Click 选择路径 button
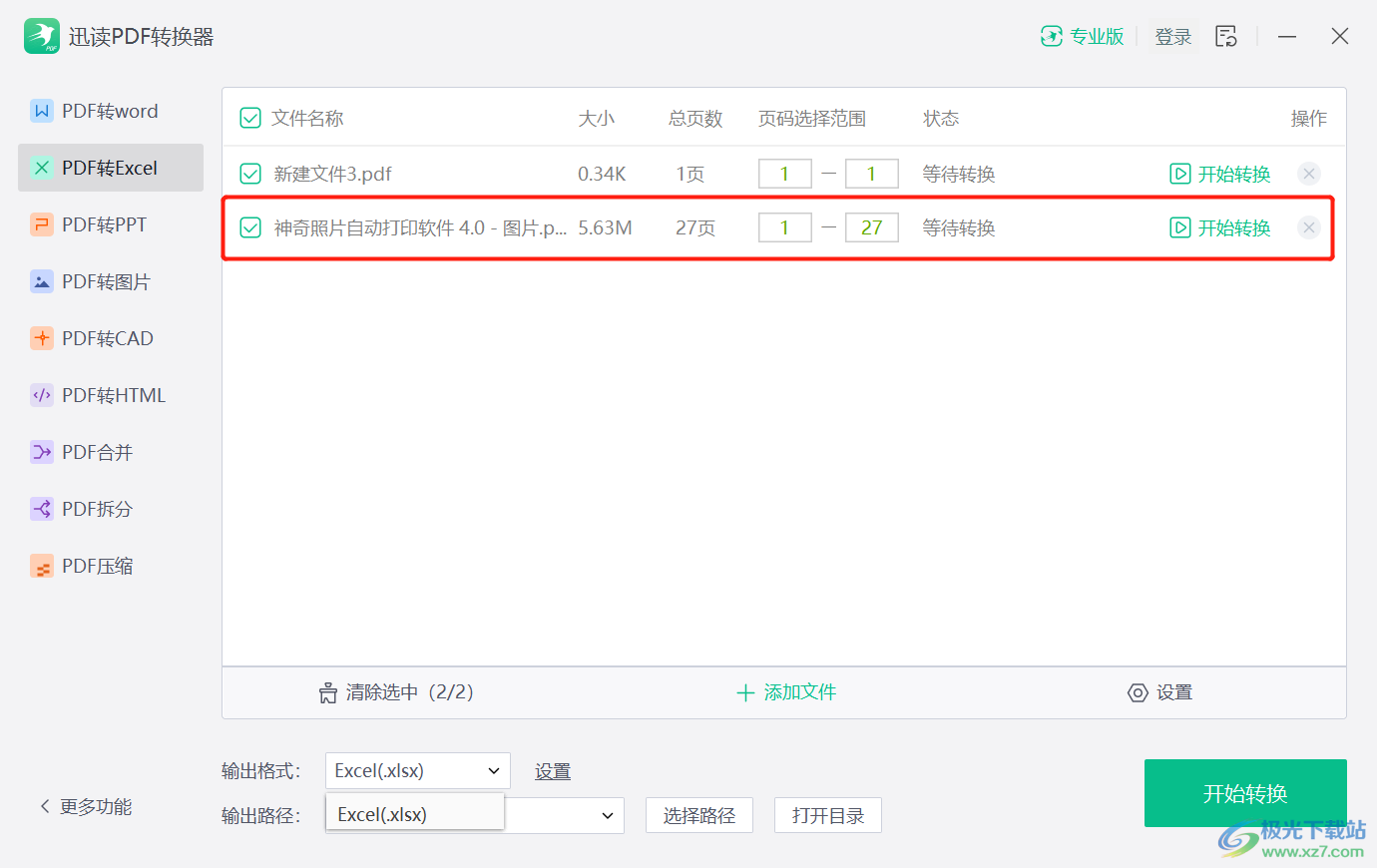The width and height of the screenshot is (1377, 868). (698, 816)
